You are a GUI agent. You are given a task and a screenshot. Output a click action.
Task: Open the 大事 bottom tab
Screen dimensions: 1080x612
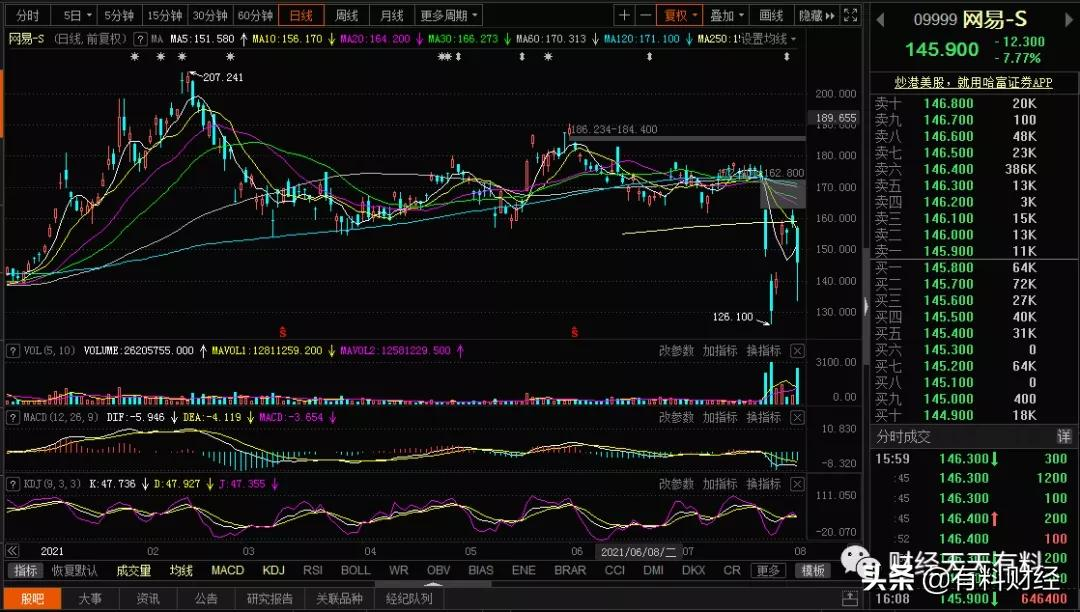pos(90,598)
